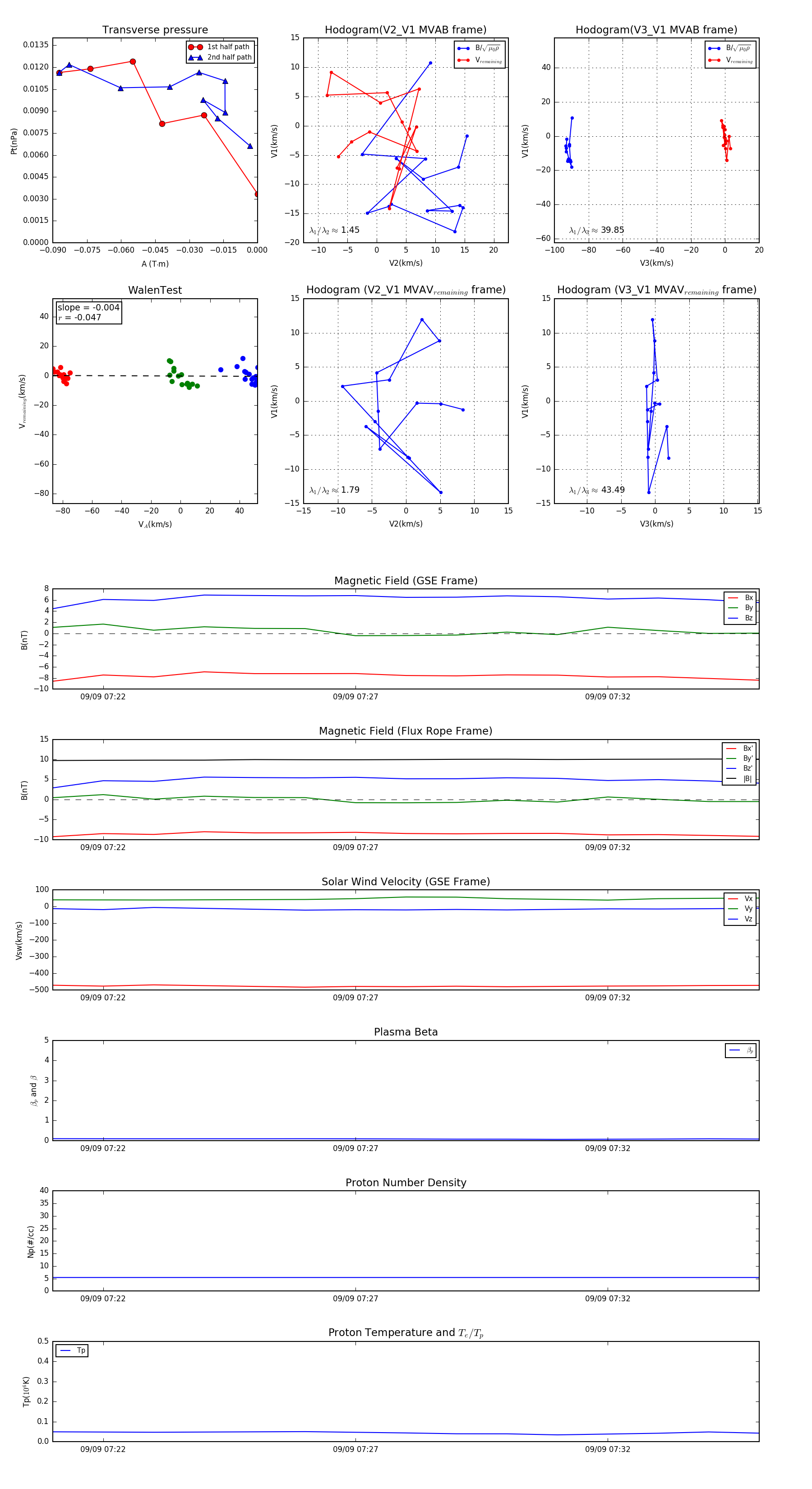812x1489 pixels.
Task: Select the Bz' legend entry in flux rope plot
Action: pos(739,769)
